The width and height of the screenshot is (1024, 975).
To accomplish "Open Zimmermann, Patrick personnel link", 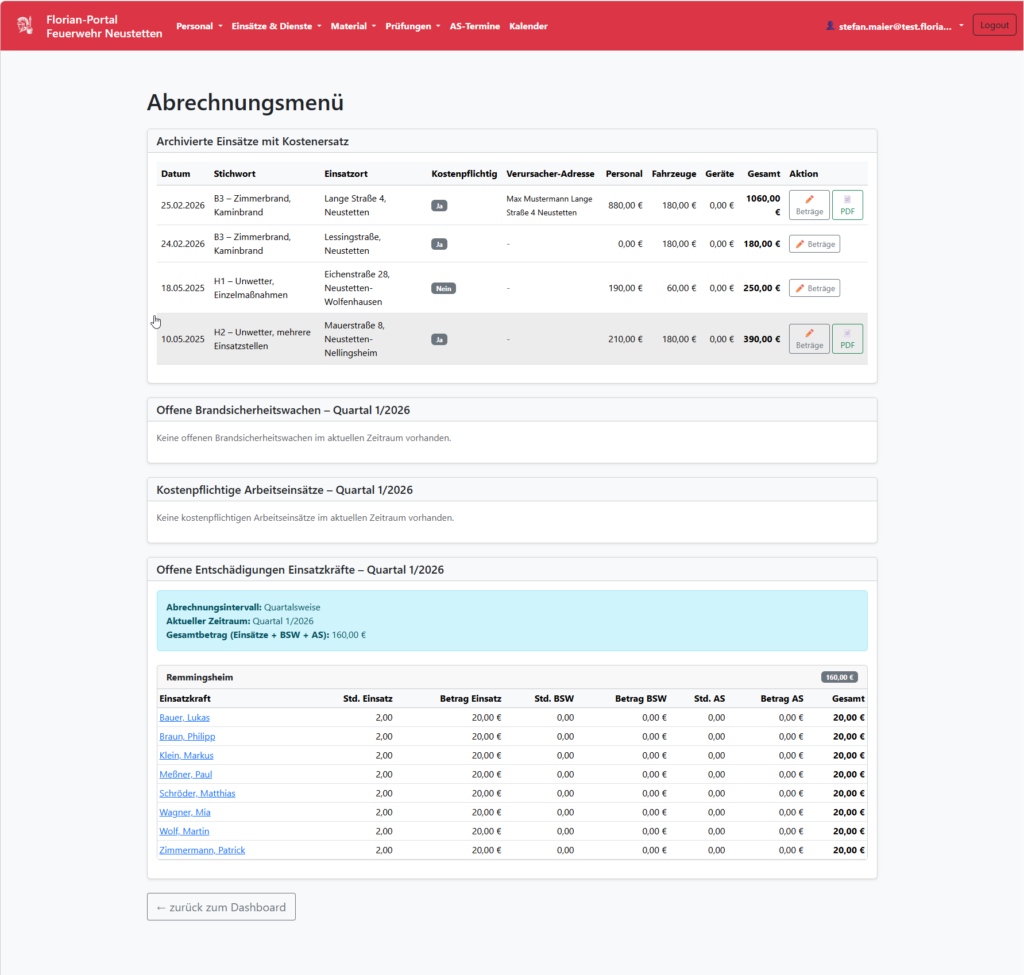I will [202, 850].
